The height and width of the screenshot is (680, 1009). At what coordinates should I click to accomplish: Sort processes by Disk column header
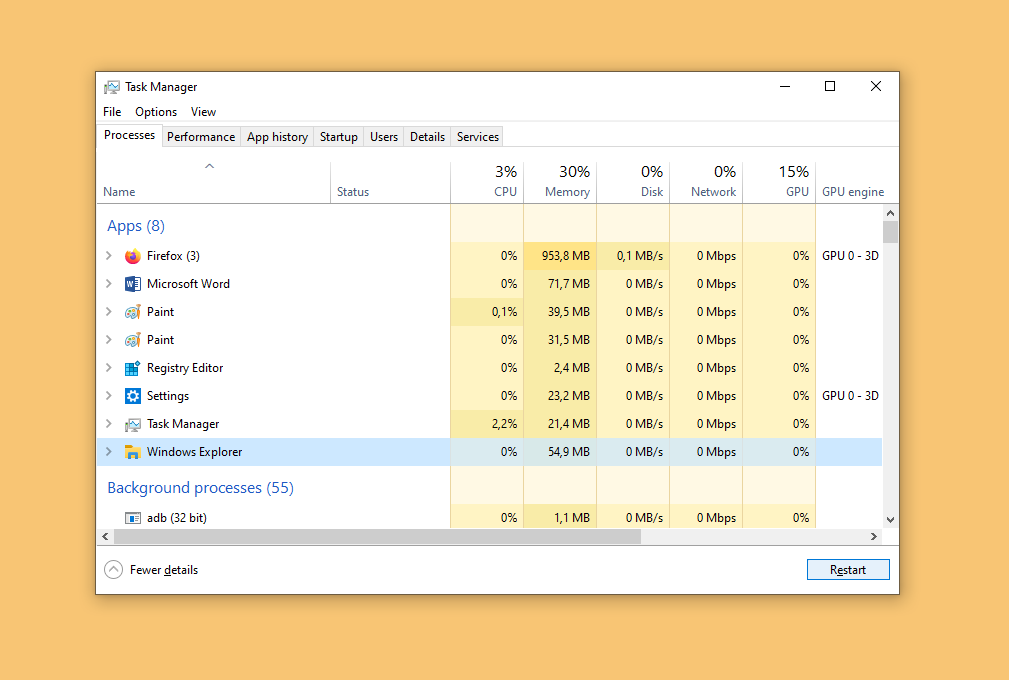(x=633, y=182)
